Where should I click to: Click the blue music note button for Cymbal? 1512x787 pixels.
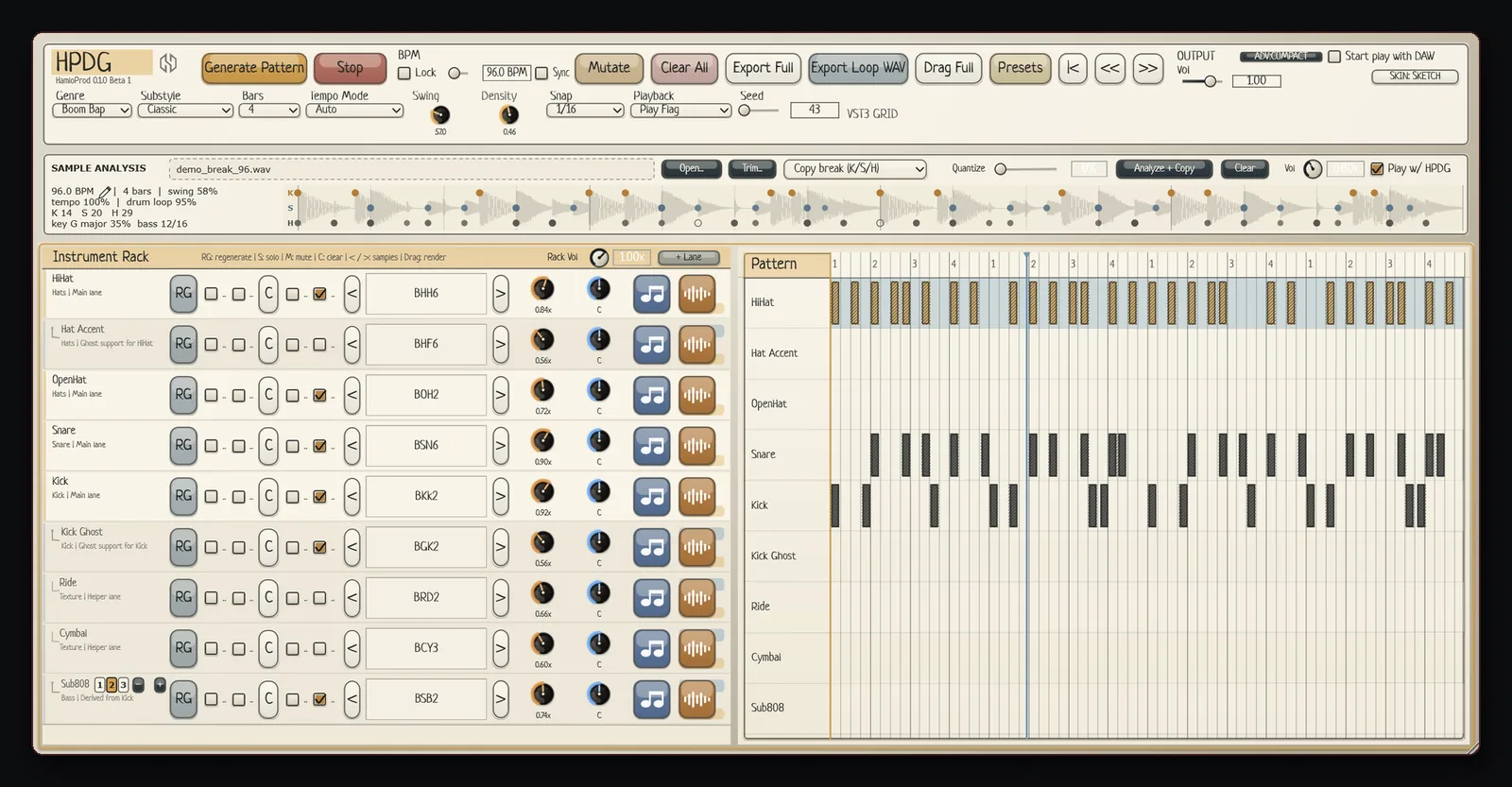652,648
